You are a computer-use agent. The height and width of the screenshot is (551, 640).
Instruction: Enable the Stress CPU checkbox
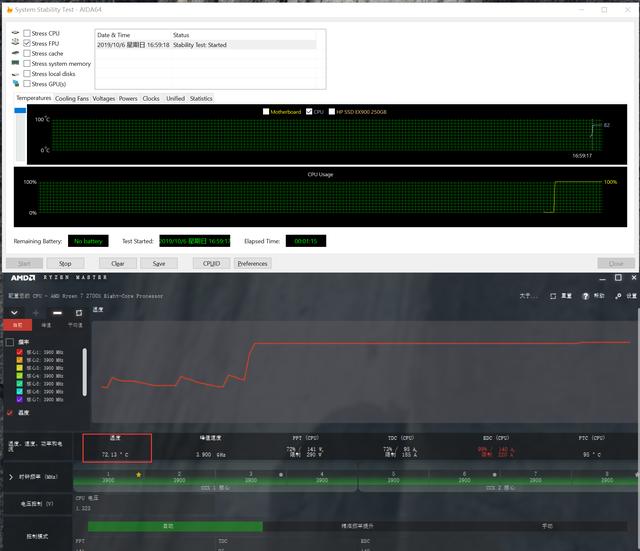[27, 33]
